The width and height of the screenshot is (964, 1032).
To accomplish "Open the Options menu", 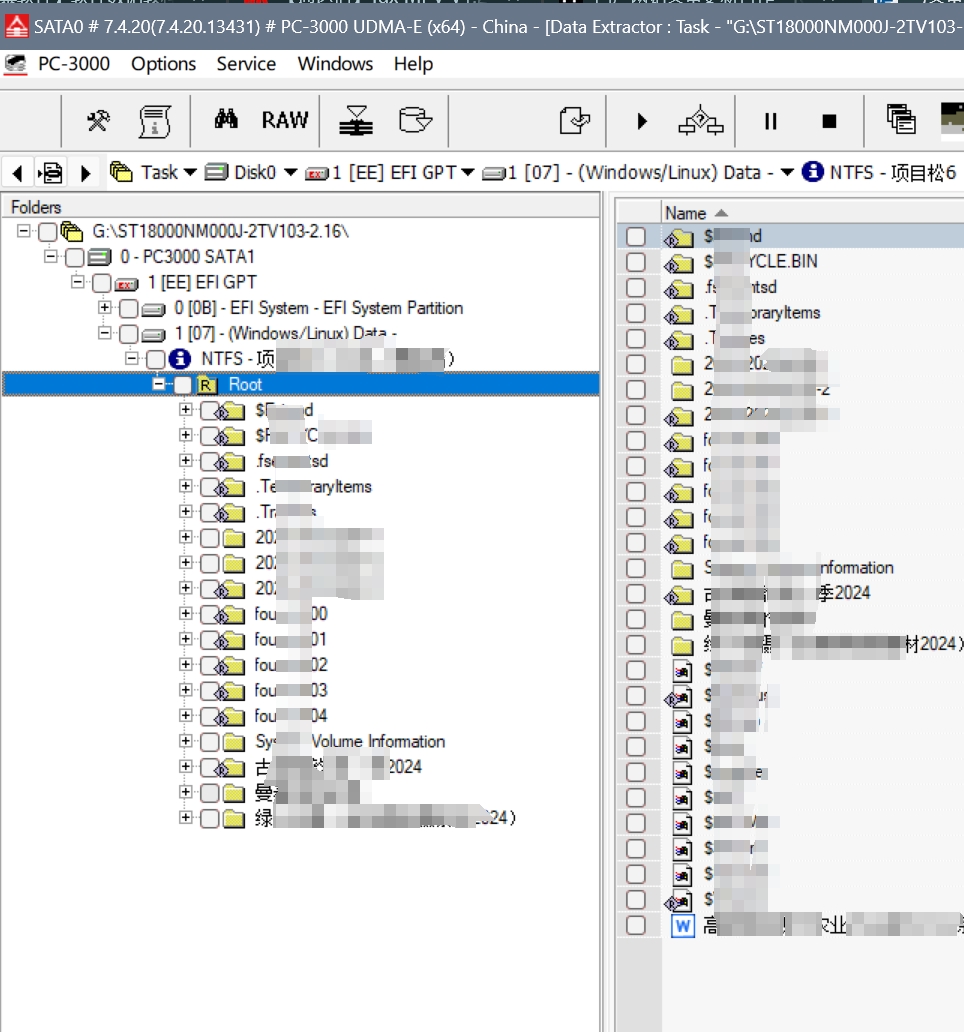I will pyautogui.click(x=164, y=64).
